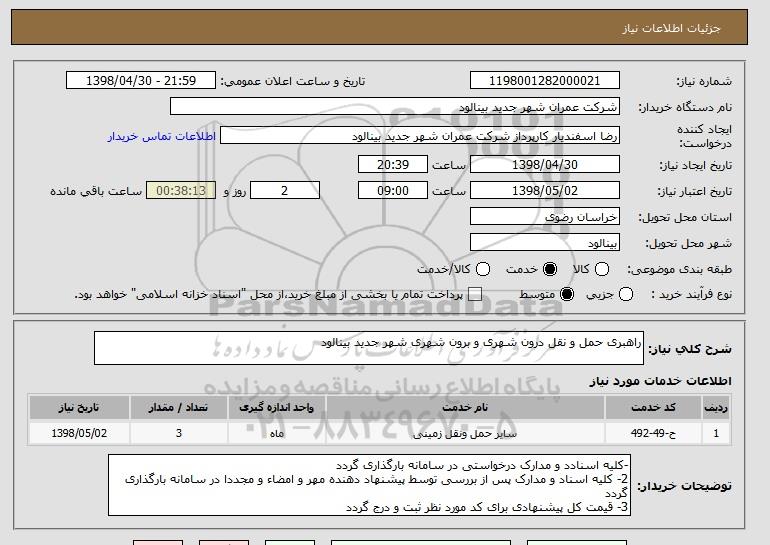This screenshot has height=545, width=770.
Task: Click the service name سایر حمل ونقل زمینی
Action: point(465,434)
